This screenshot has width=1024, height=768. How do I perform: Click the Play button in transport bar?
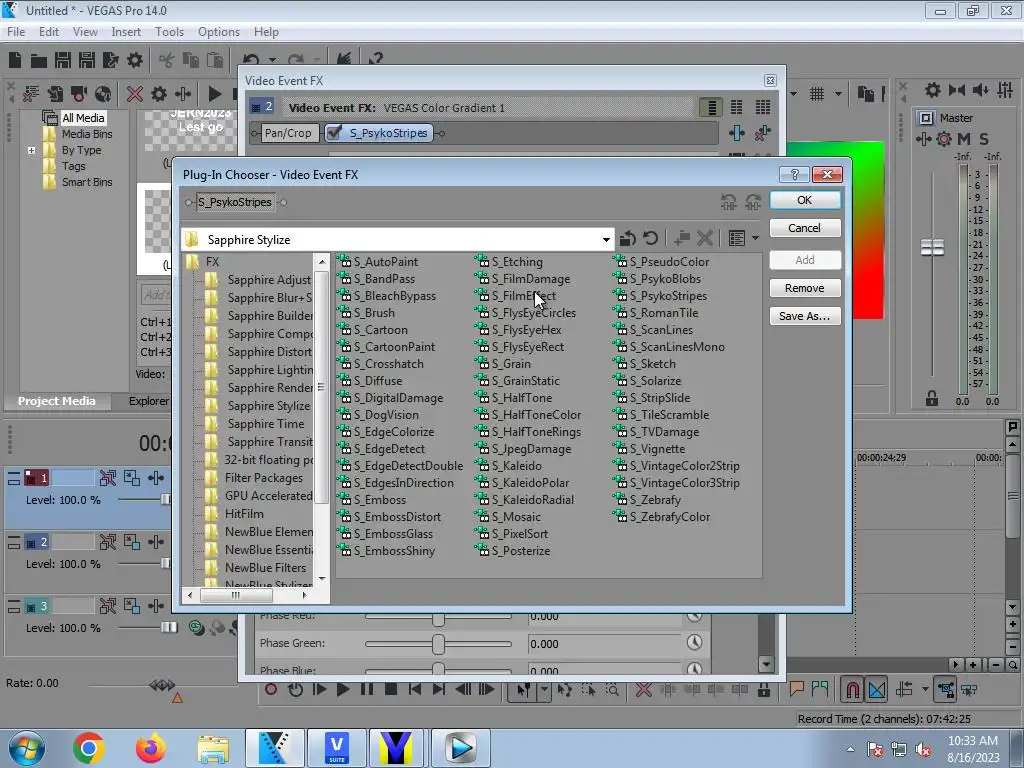click(x=342, y=689)
